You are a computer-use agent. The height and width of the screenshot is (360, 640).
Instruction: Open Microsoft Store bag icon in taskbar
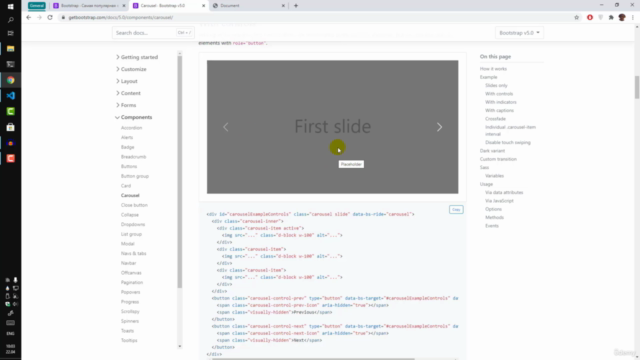click(x=11, y=127)
